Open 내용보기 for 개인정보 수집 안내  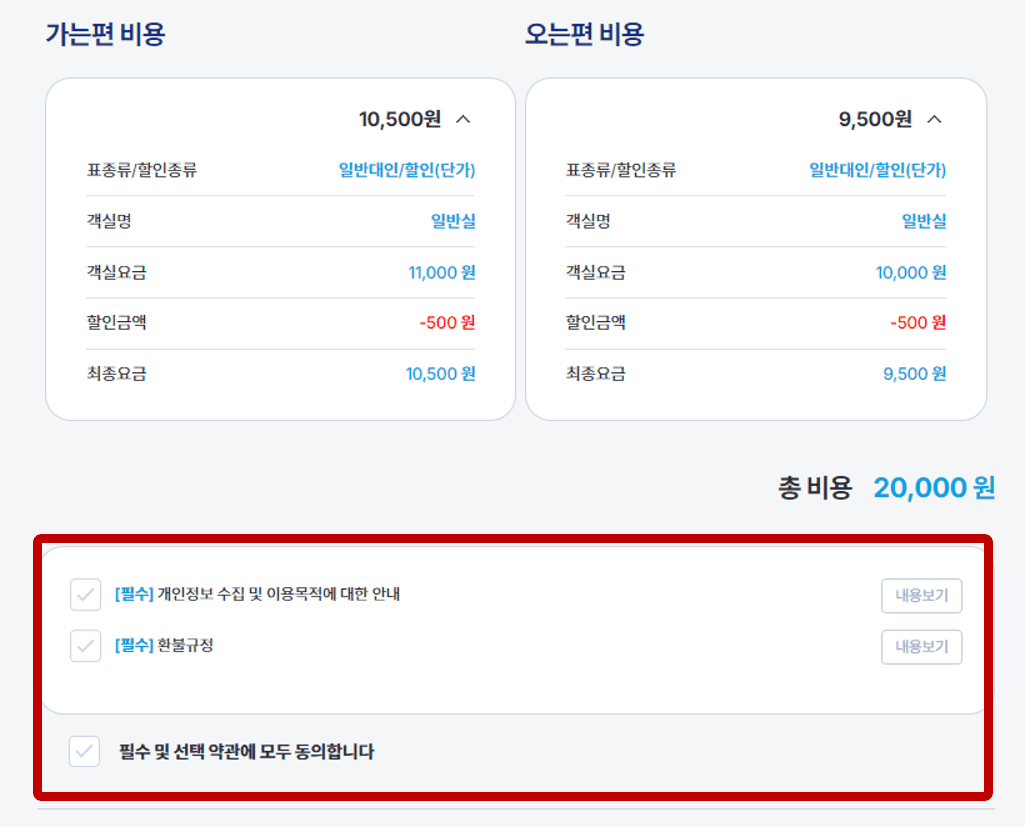coord(920,595)
